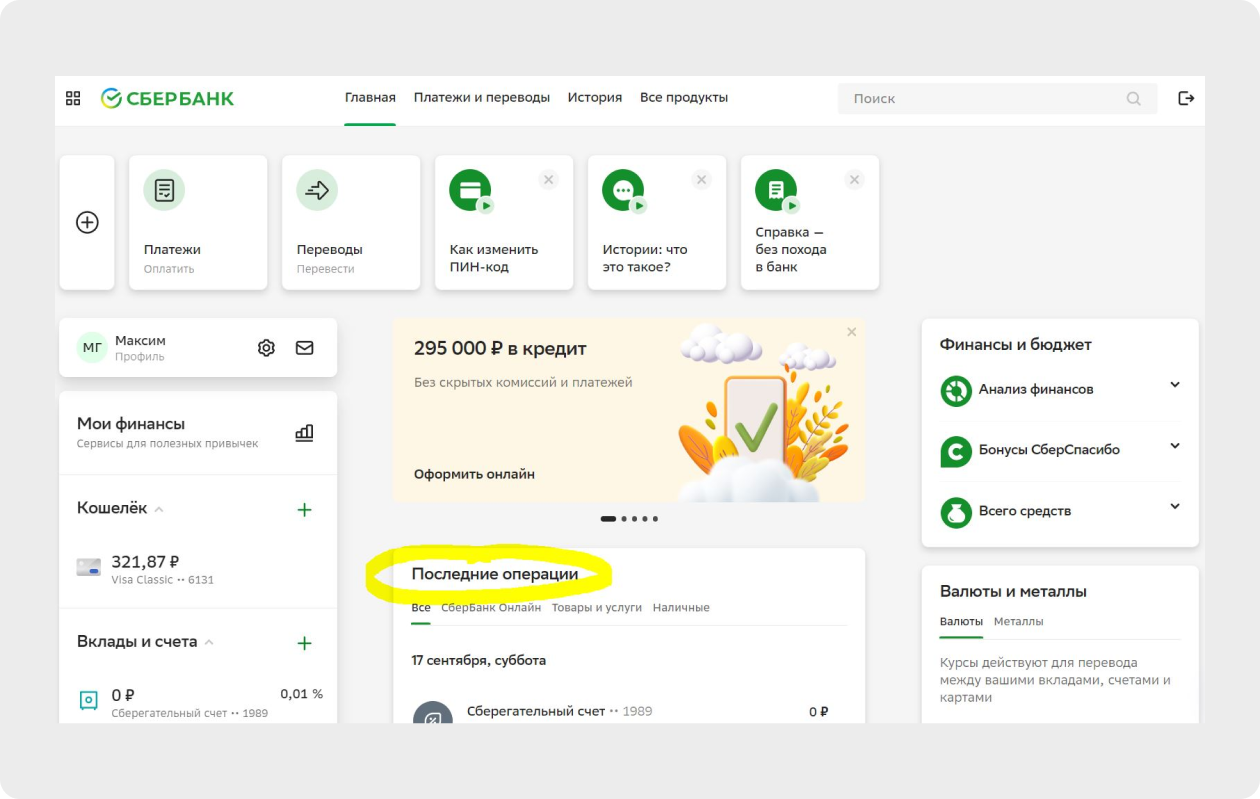The image size is (1260, 799).
Task: Filter operations by Товары и услуги
Action: tap(597, 608)
